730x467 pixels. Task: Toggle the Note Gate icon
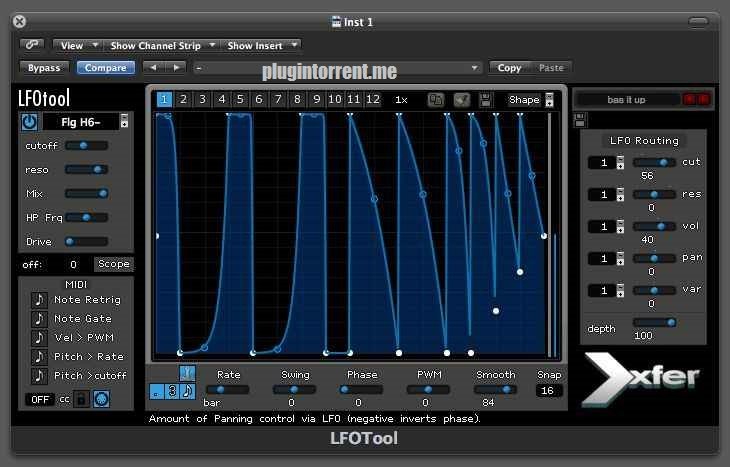(x=39, y=319)
